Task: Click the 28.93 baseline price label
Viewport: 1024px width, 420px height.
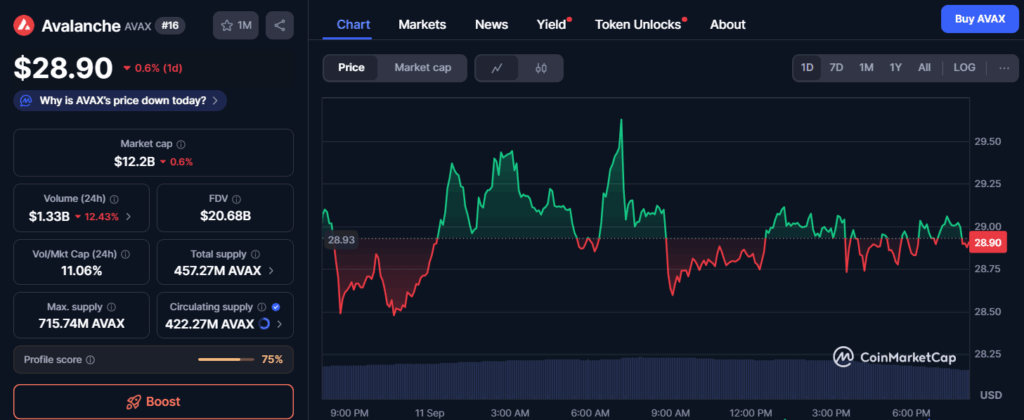Action: (342, 240)
